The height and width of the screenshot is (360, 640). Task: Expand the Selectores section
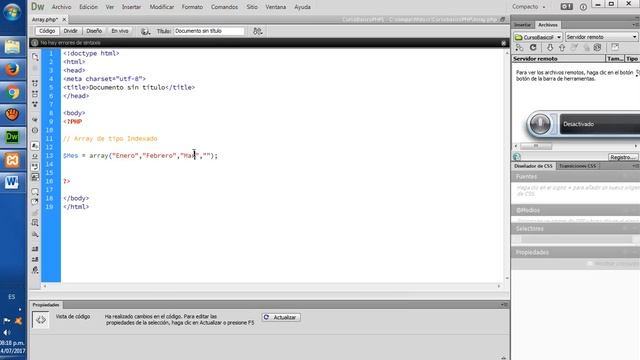(x=530, y=229)
